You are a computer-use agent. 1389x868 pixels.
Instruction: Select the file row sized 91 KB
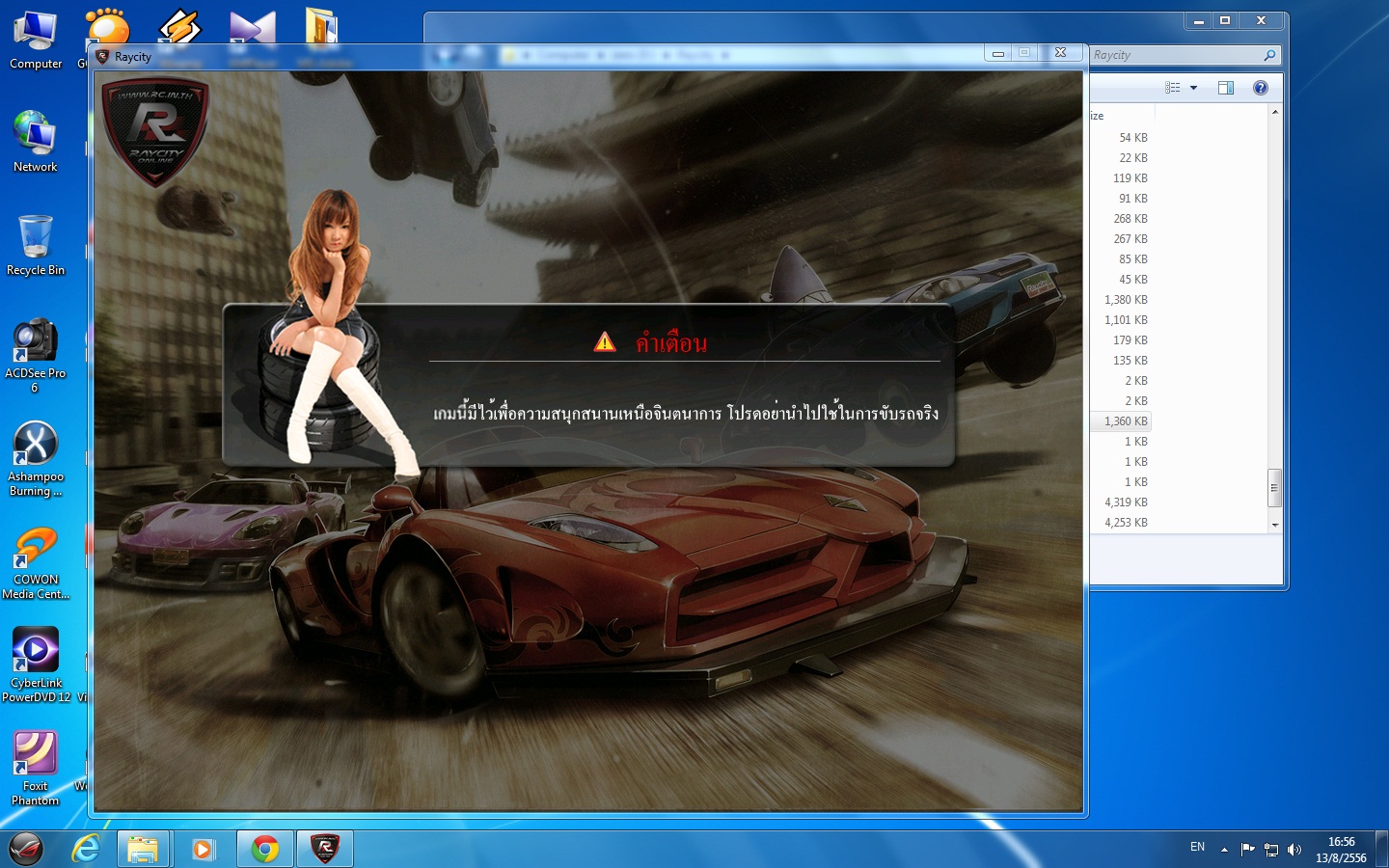coord(1121,199)
